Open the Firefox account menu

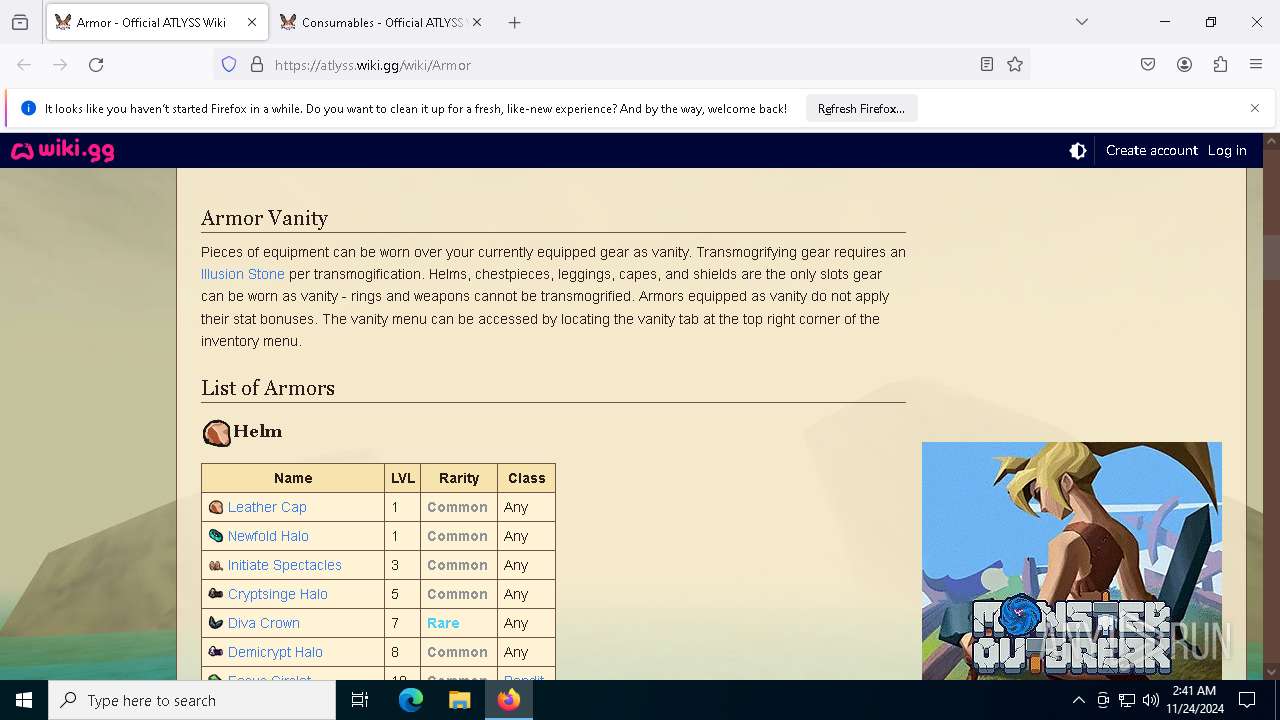point(1184,65)
